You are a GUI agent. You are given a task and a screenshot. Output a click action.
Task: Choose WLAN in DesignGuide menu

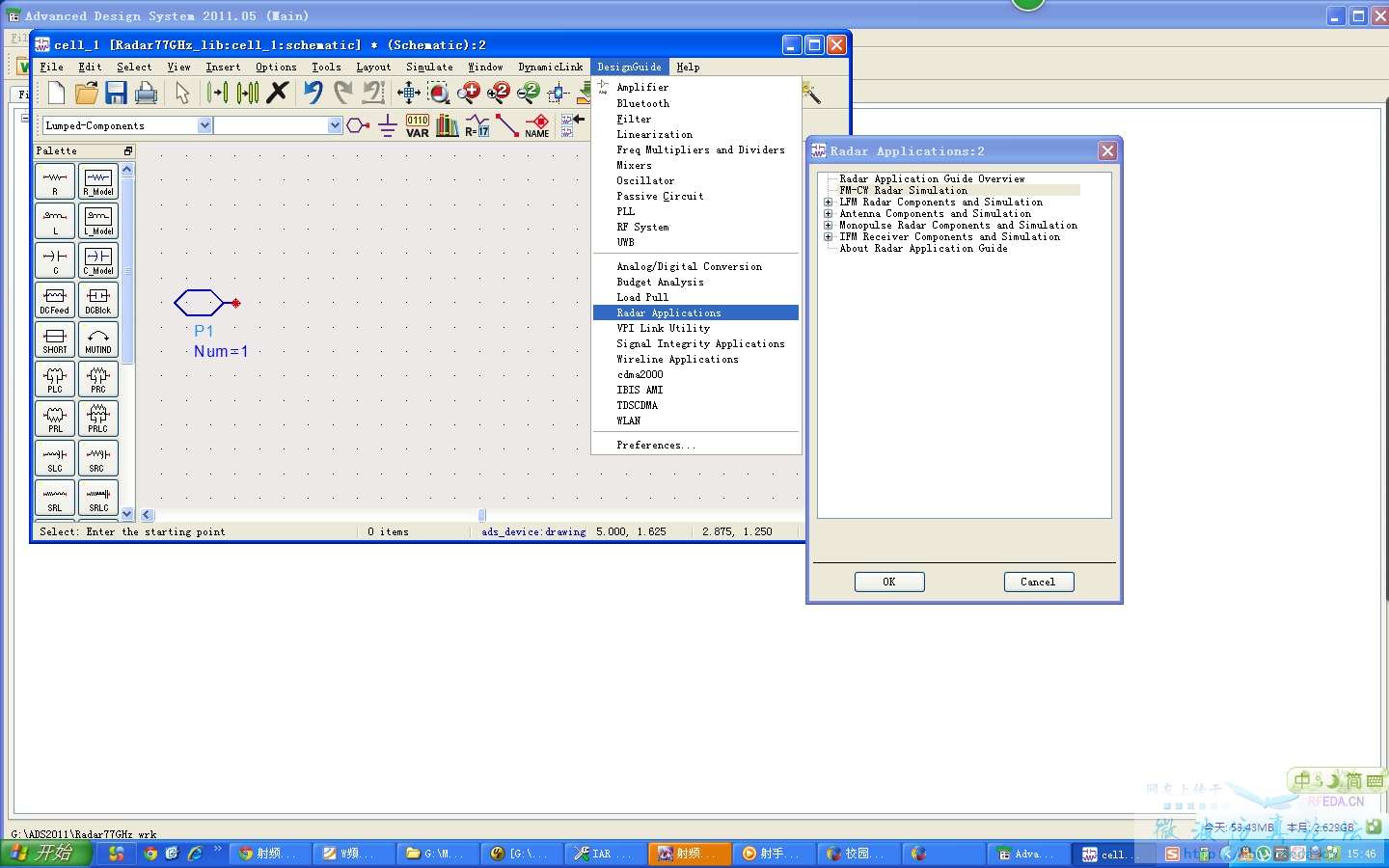(628, 420)
